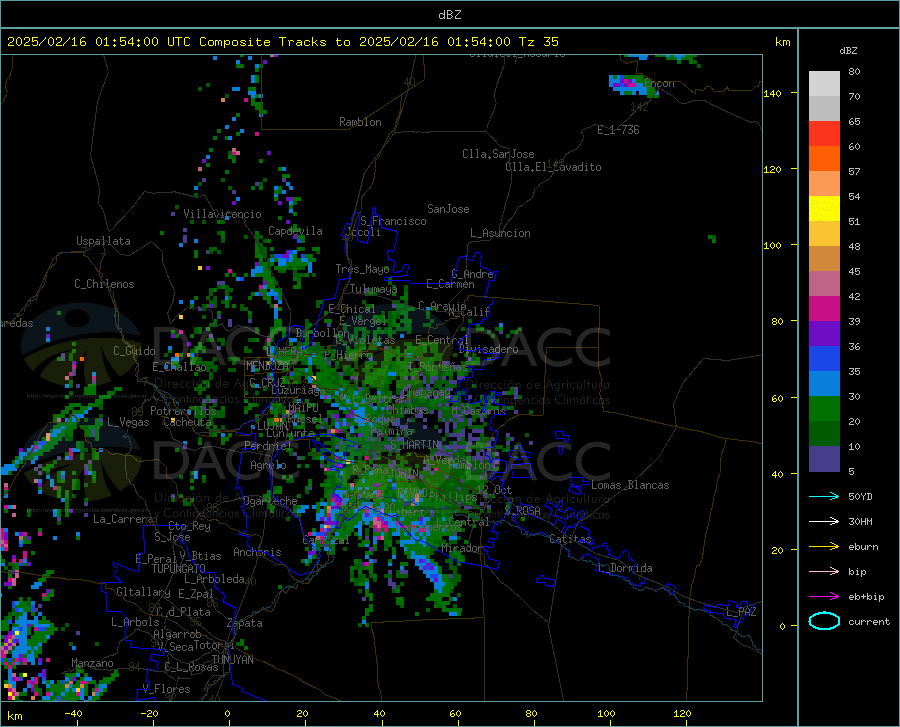This screenshot has height=727, width=900.
Task: Click the Villavicencio label on map
Action: point(222,214)
